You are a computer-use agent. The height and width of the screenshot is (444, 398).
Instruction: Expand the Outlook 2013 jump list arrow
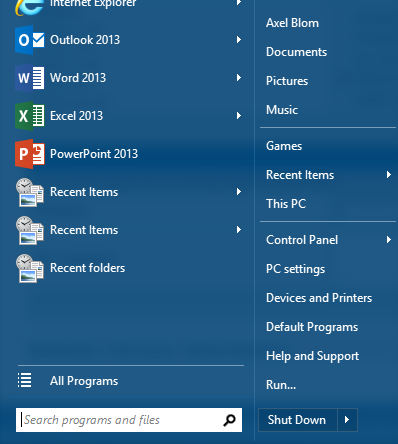click(239, 40)
